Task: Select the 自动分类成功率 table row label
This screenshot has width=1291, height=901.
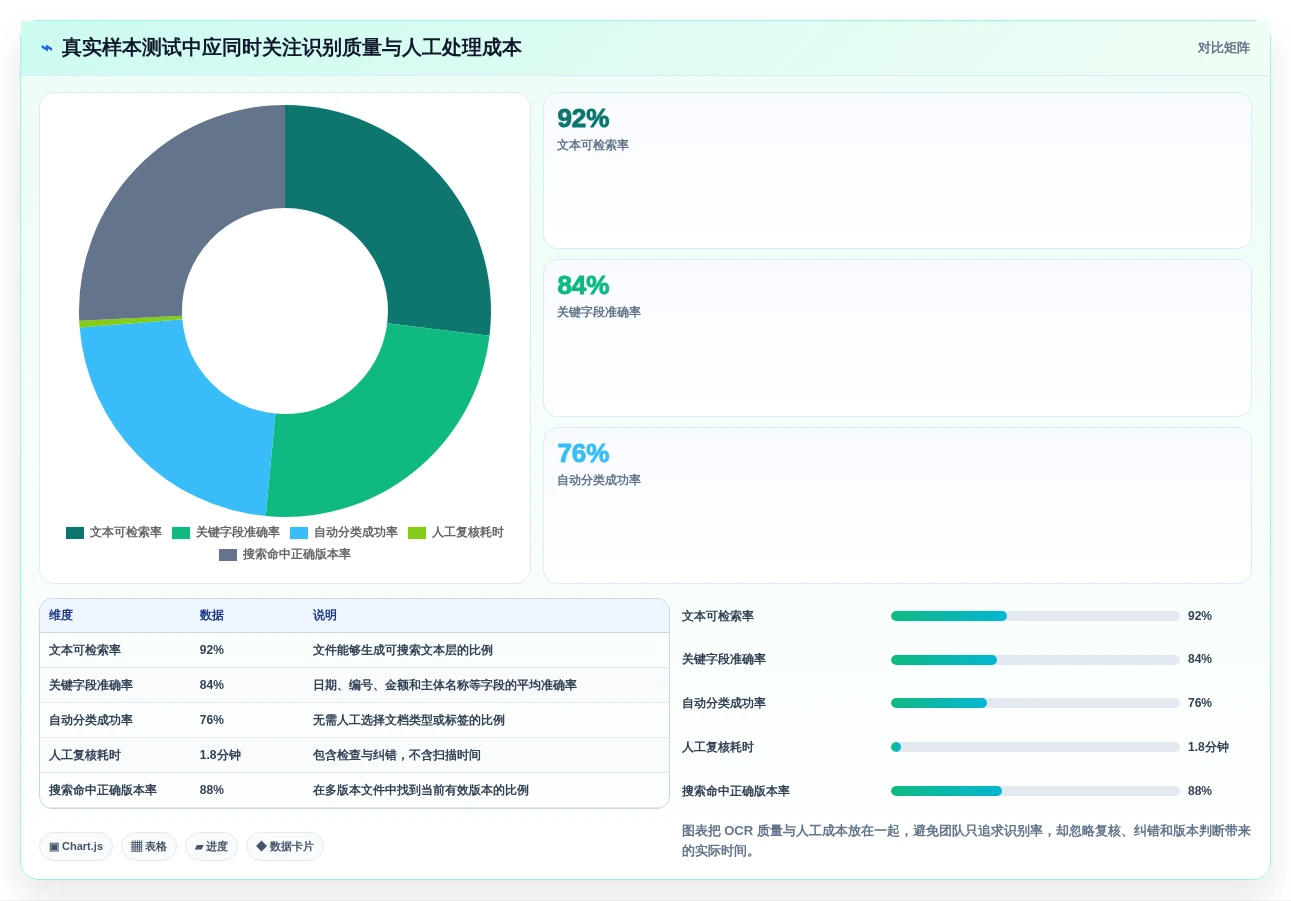Action: (91, 720)
